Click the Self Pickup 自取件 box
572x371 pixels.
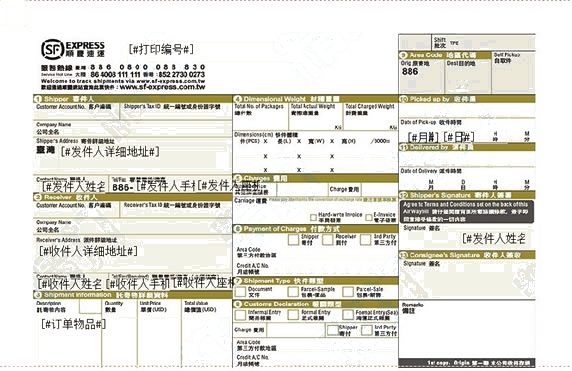(513, 72)
